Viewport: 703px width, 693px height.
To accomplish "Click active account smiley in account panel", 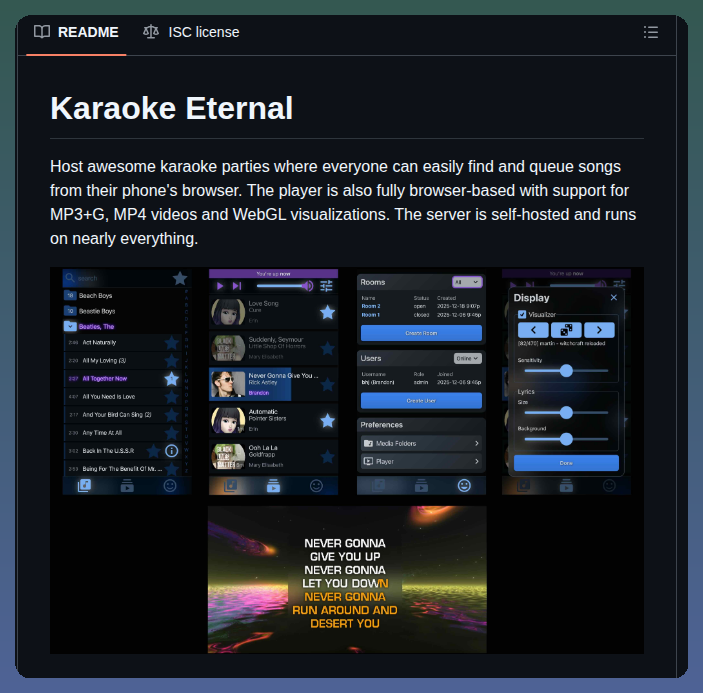I will tap(464, 485).
